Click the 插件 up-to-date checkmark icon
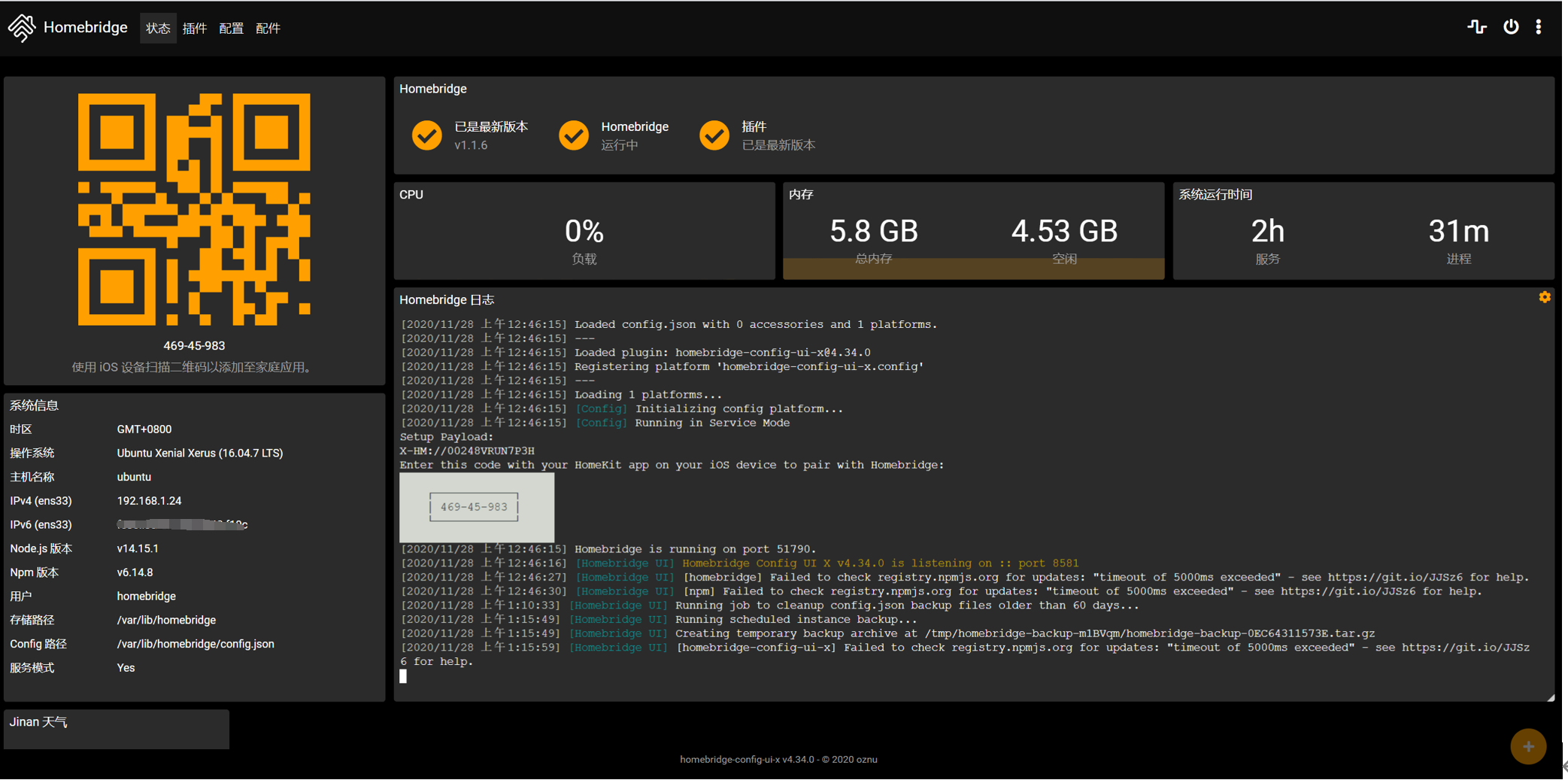This screenshot has height=783, width=1568. pyautogui.click(x=714, y=135)
